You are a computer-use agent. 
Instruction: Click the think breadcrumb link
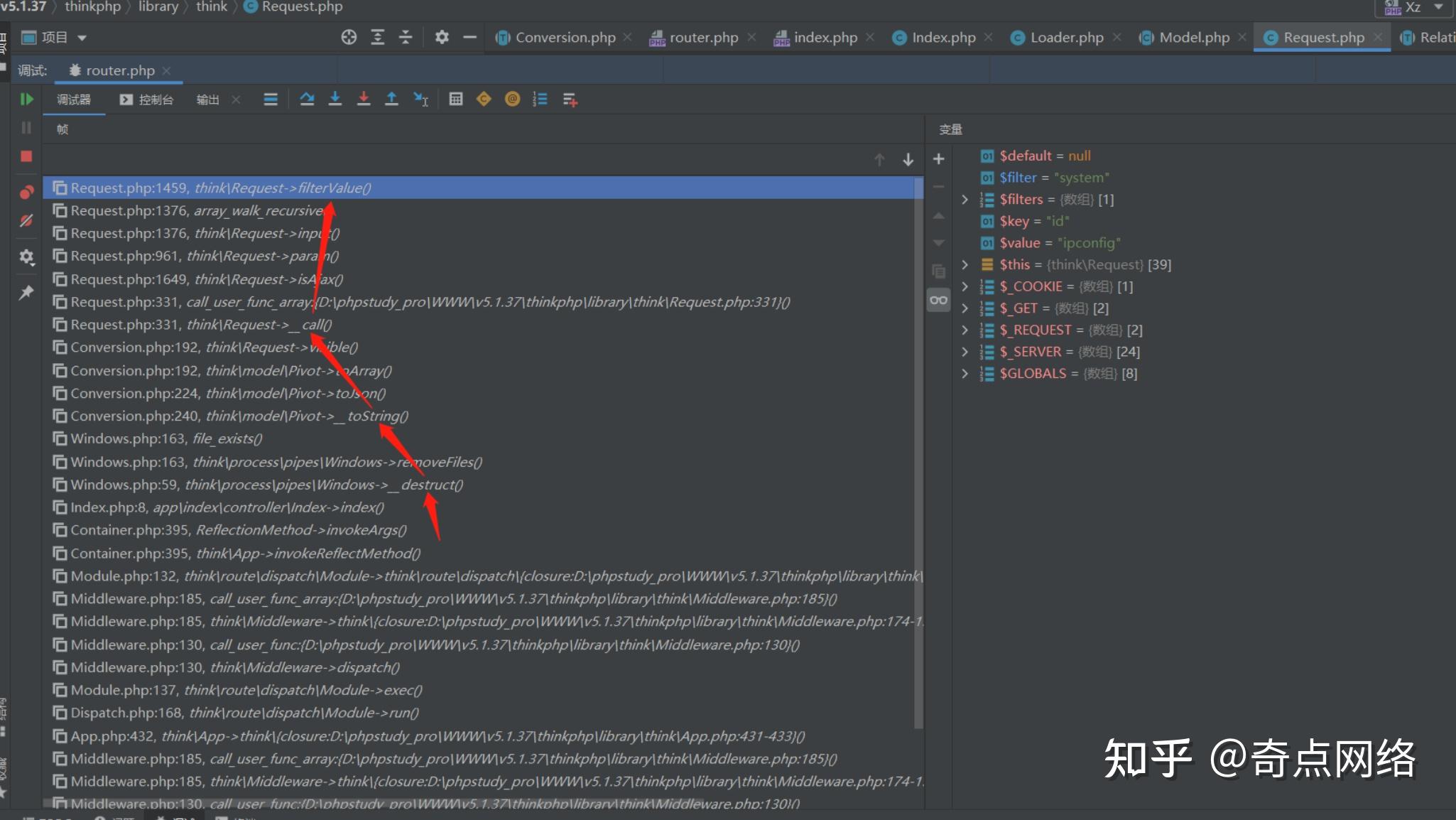coord(212,7)
